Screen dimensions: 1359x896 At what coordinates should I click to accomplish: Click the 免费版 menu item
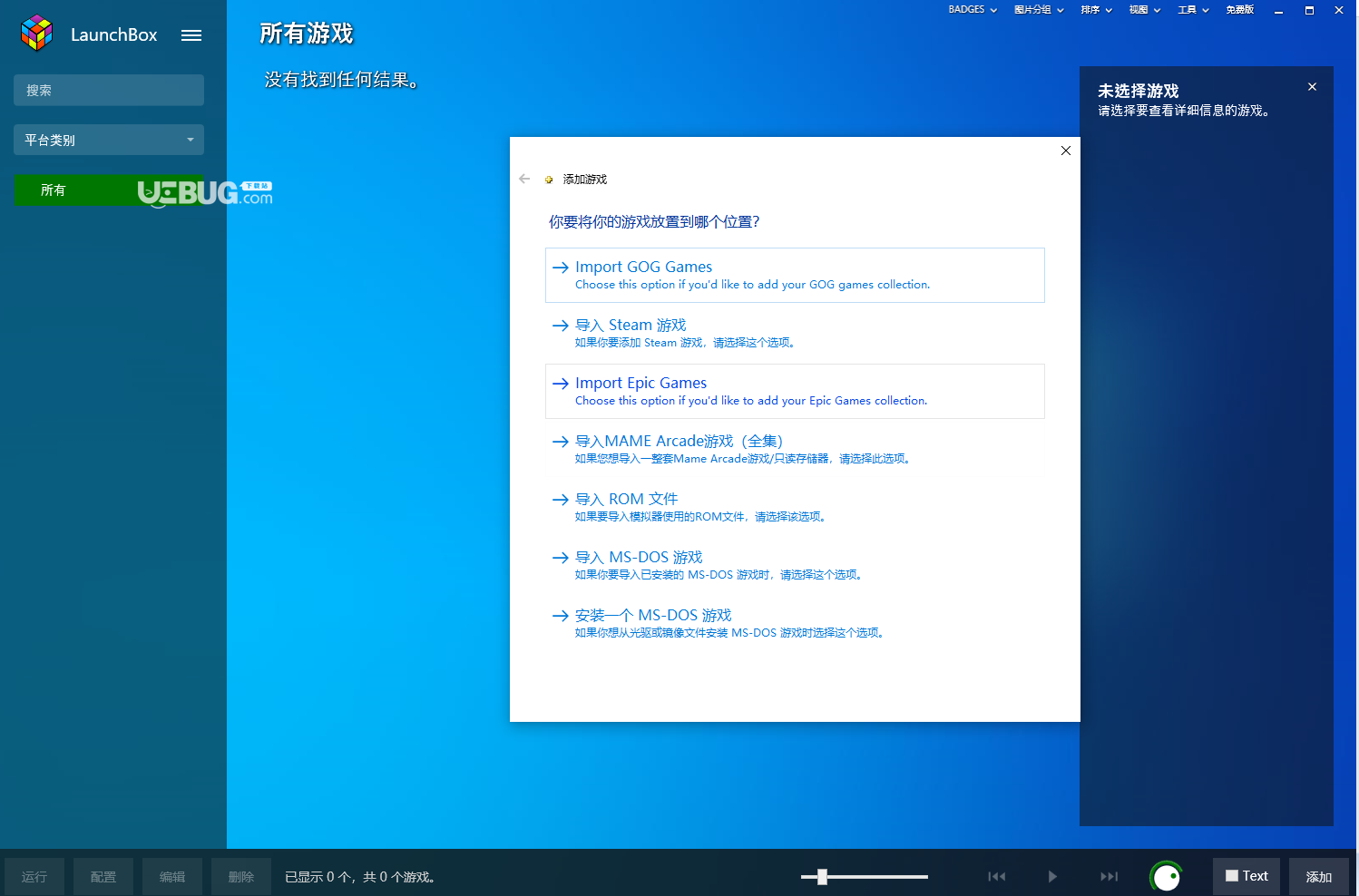1239,10
